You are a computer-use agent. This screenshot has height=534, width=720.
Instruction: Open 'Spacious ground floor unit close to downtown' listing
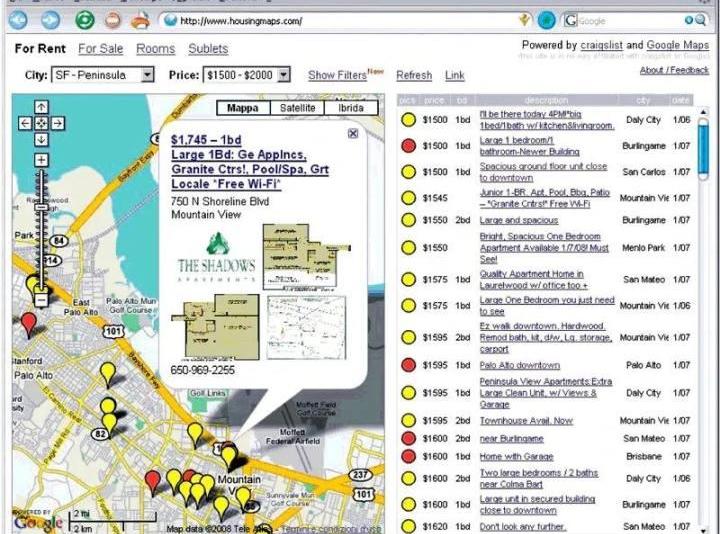click(x=543, y=172)
